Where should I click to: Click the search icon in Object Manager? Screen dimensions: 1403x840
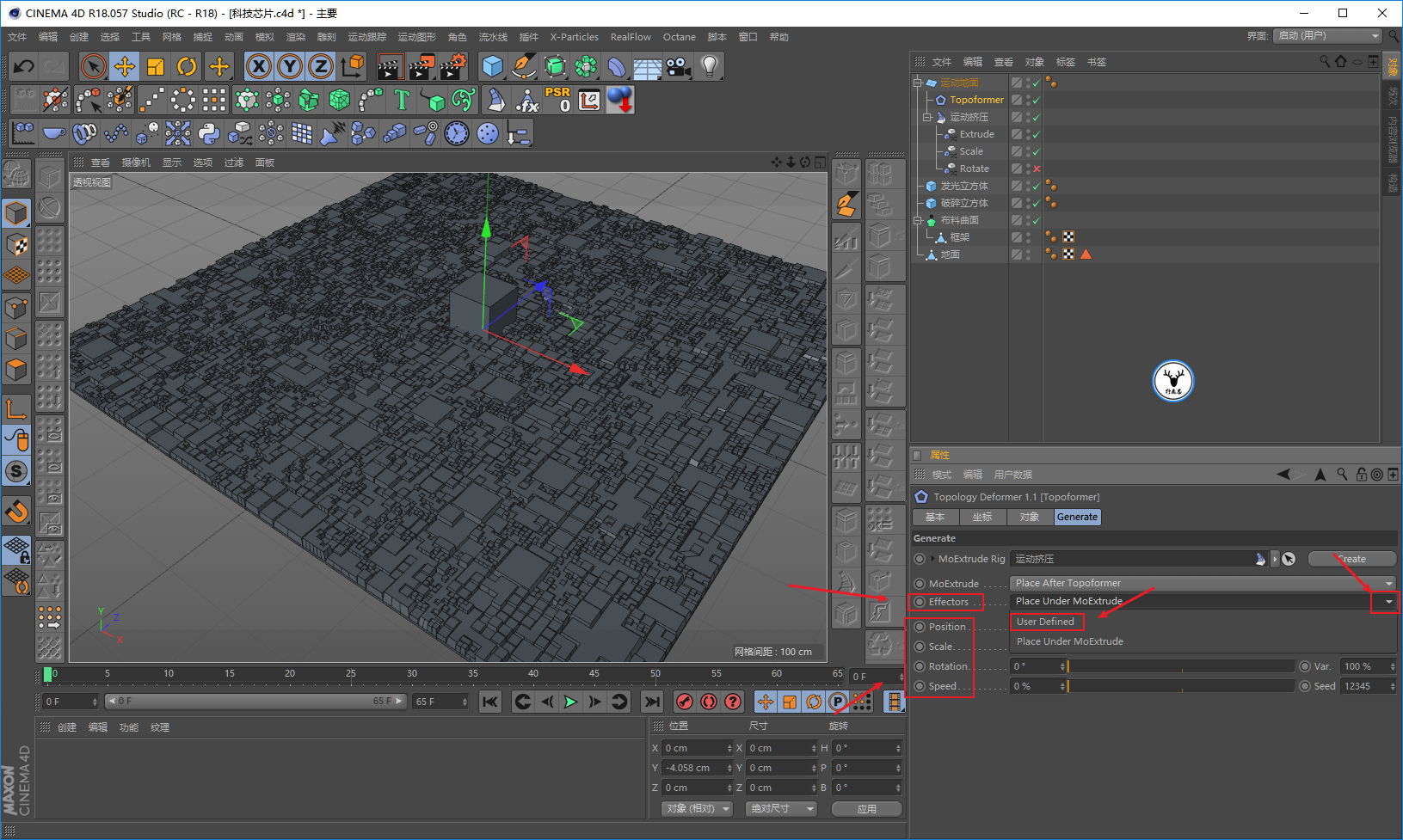[1325, 61]
